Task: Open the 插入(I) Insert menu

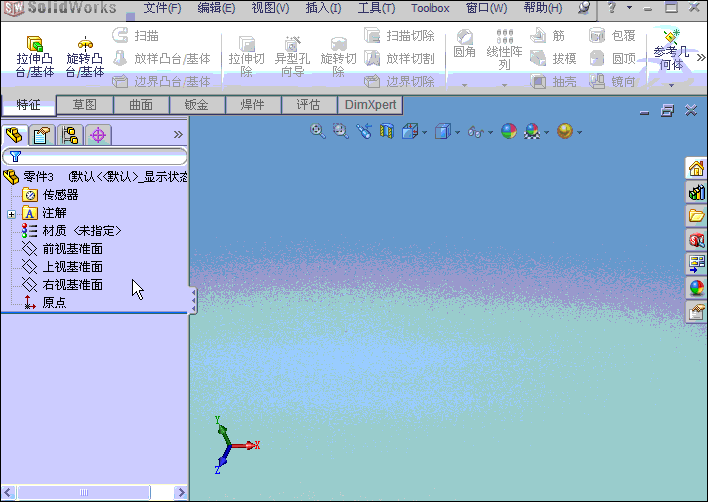Action: [x=322, y=8]
